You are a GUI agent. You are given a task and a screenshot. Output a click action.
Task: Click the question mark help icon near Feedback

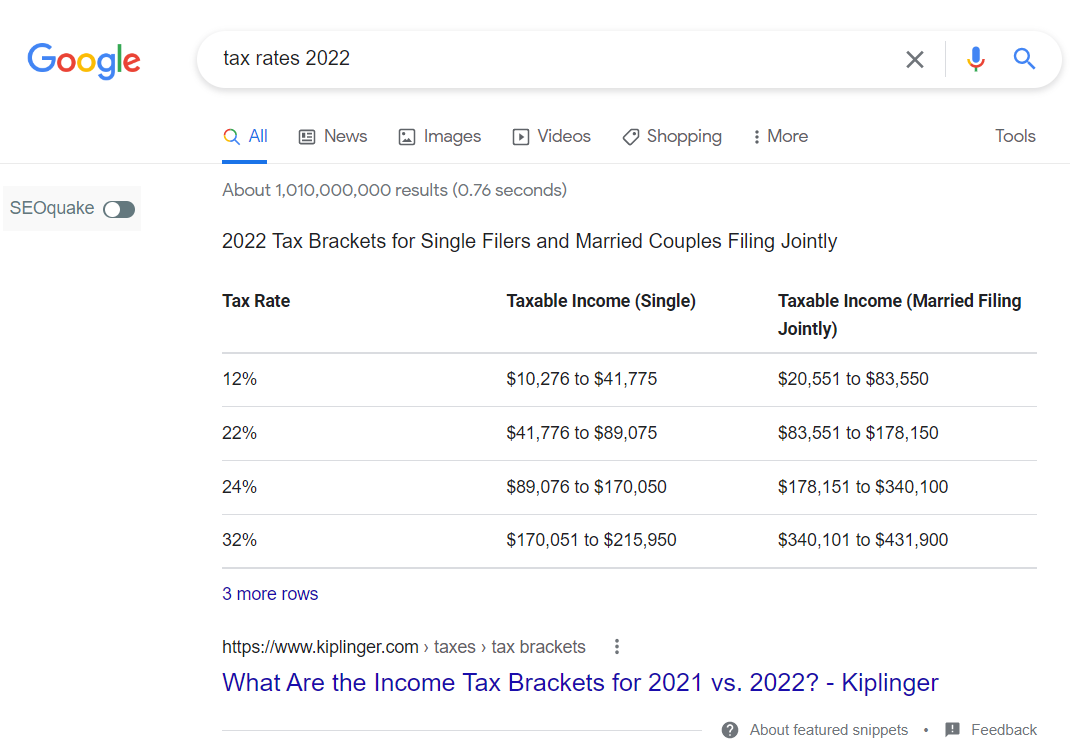coord(729,730)
